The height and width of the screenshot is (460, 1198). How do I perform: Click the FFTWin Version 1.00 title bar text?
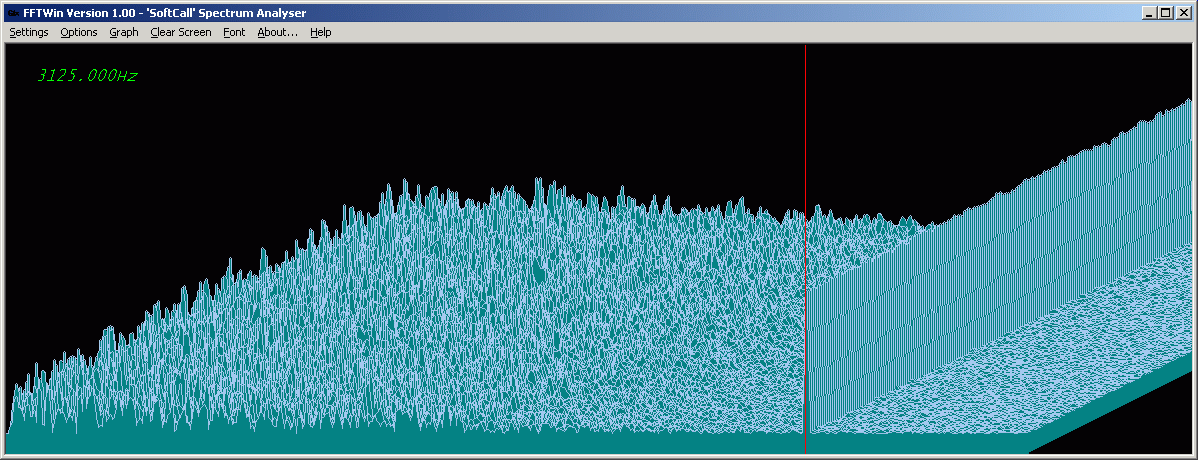click(x=165, y=13)
